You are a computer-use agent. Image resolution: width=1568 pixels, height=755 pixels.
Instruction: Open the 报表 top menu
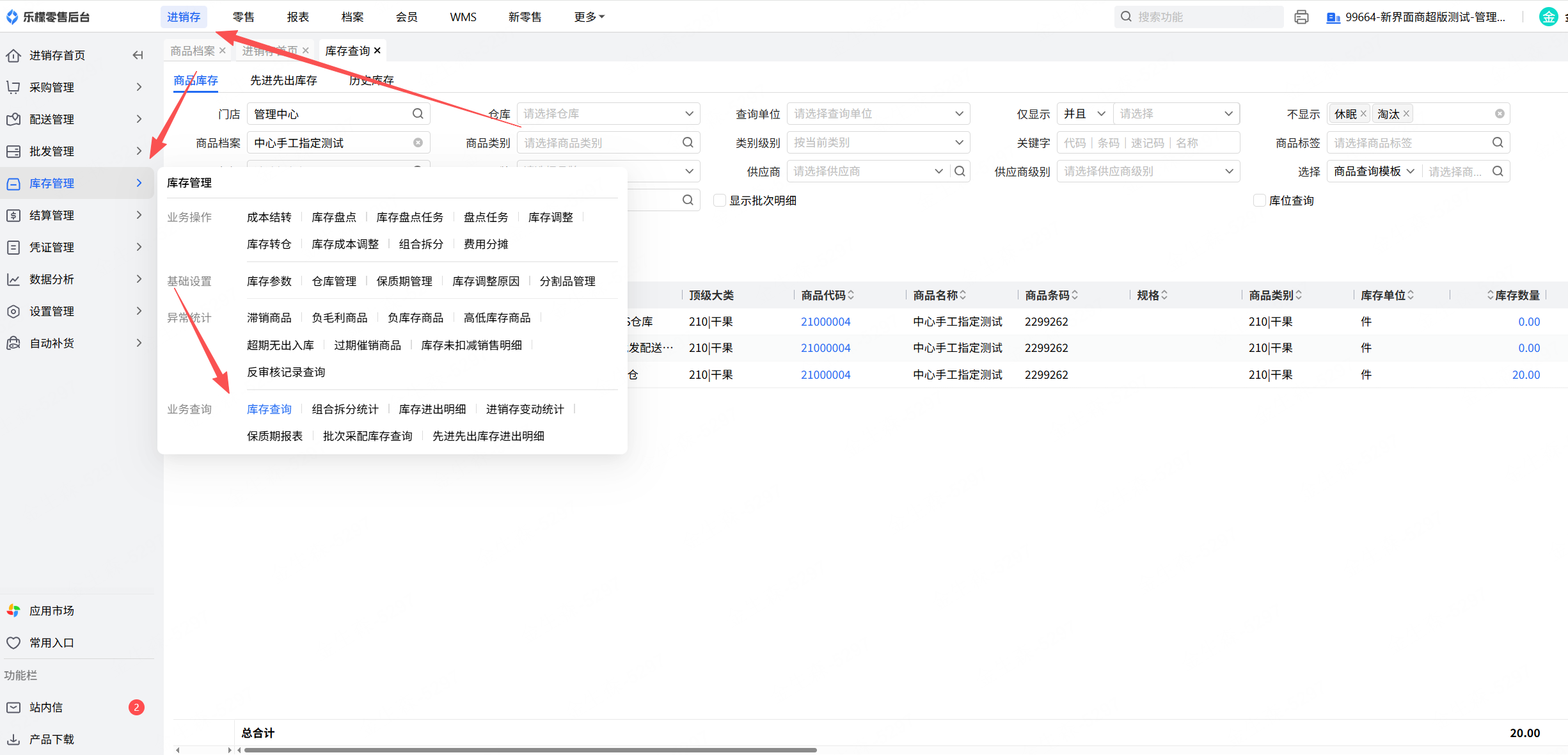coord(297,17)
